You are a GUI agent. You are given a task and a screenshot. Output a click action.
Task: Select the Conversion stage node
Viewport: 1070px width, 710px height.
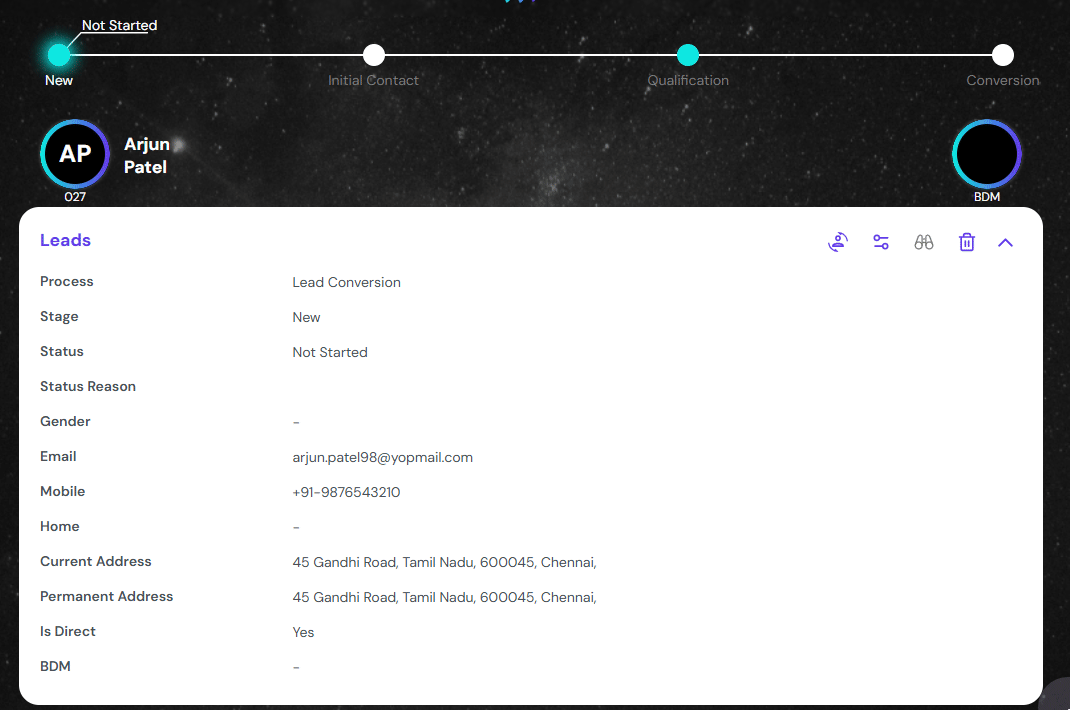(x=1003, y=55)
